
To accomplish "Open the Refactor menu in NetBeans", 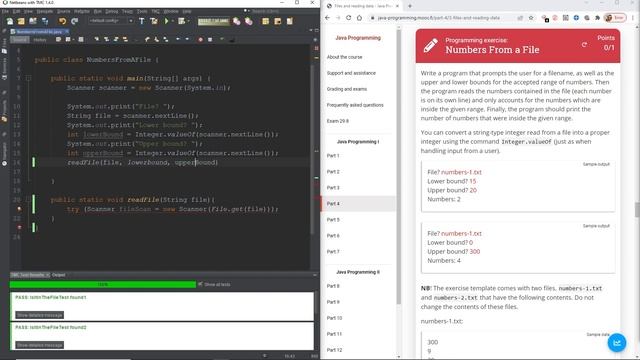I will point(82,11).
